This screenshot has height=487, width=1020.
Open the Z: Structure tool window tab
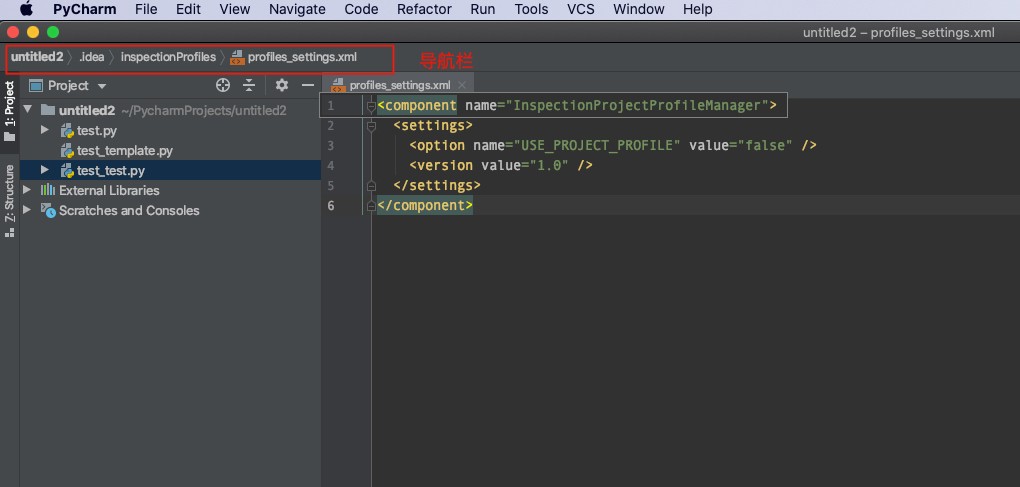coord(9,200)
